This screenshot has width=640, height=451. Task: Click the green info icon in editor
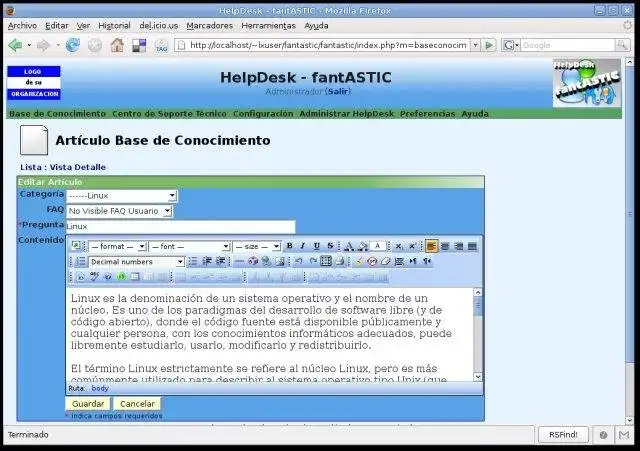(x=121, y=277)
